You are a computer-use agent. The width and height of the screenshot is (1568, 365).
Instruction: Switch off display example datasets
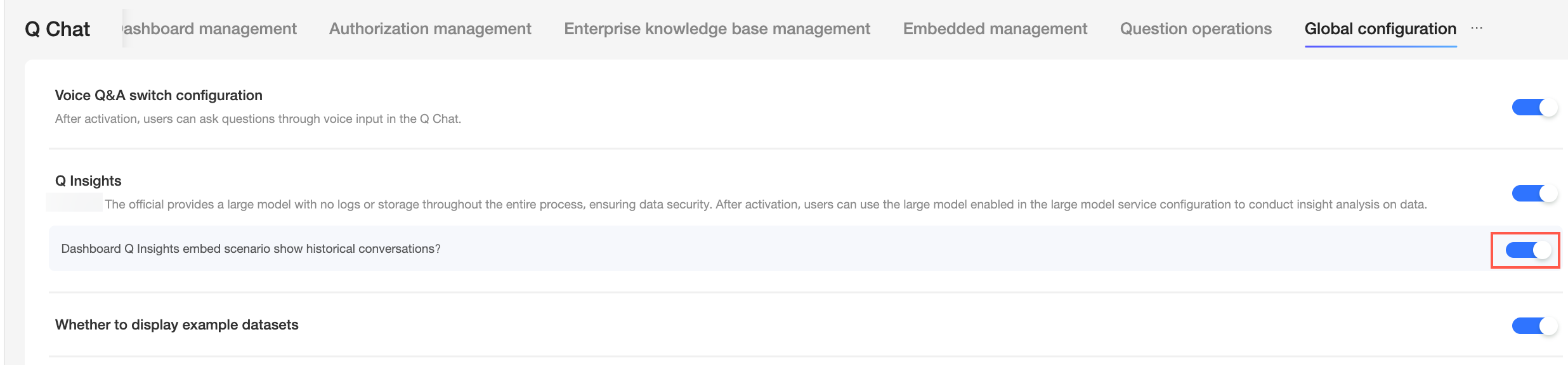coord(1534,326)
